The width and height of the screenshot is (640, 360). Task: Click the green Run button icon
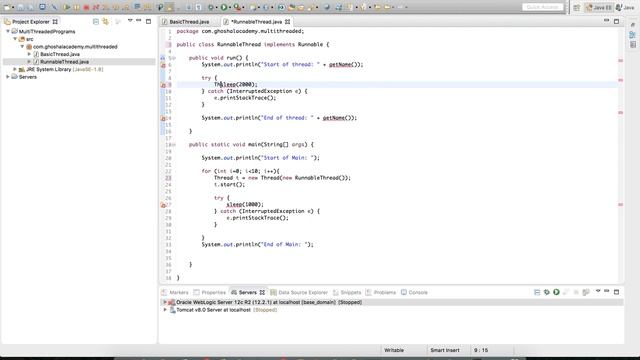[224, 7]
